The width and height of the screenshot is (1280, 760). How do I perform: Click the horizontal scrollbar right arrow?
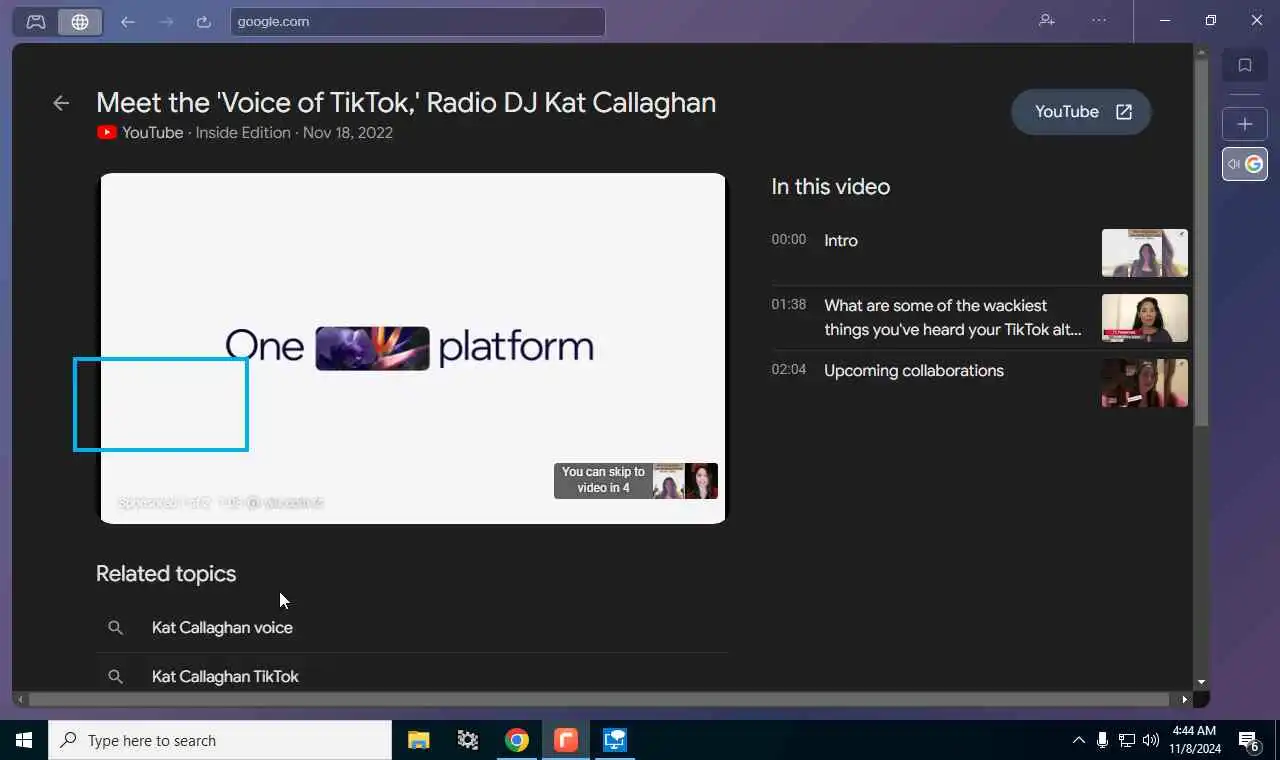[1185, 699]
